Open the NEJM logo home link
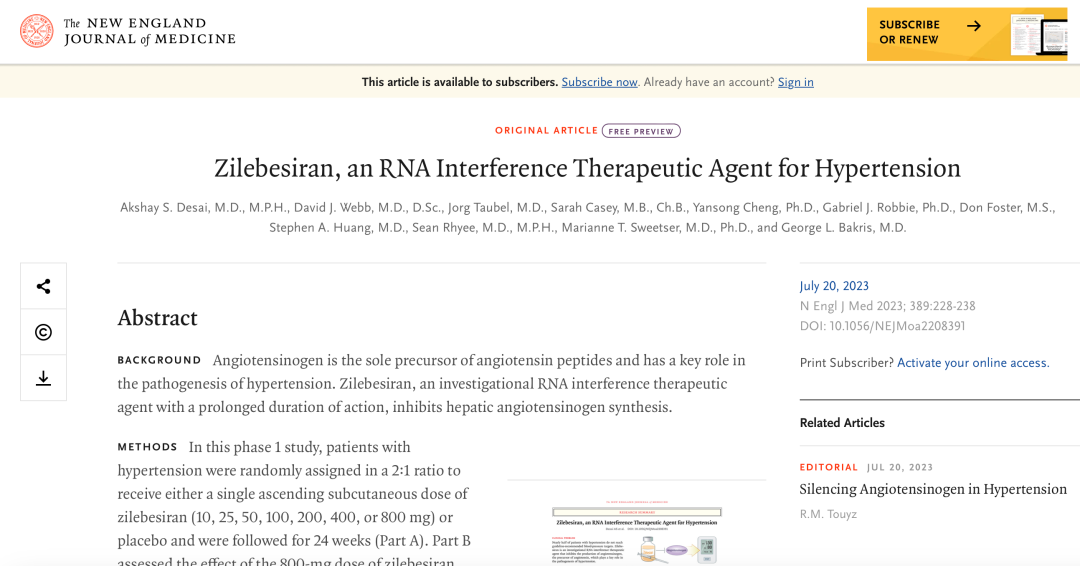1080x566 pixels. pyautogui.click(x=128, y=31)
